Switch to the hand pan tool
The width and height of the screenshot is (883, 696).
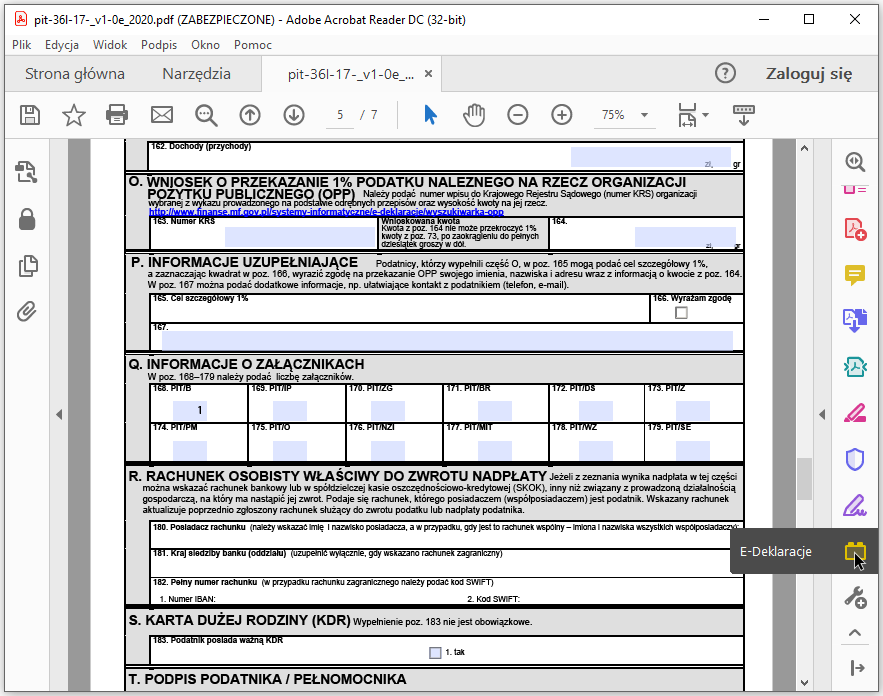[x=474, y=115]
